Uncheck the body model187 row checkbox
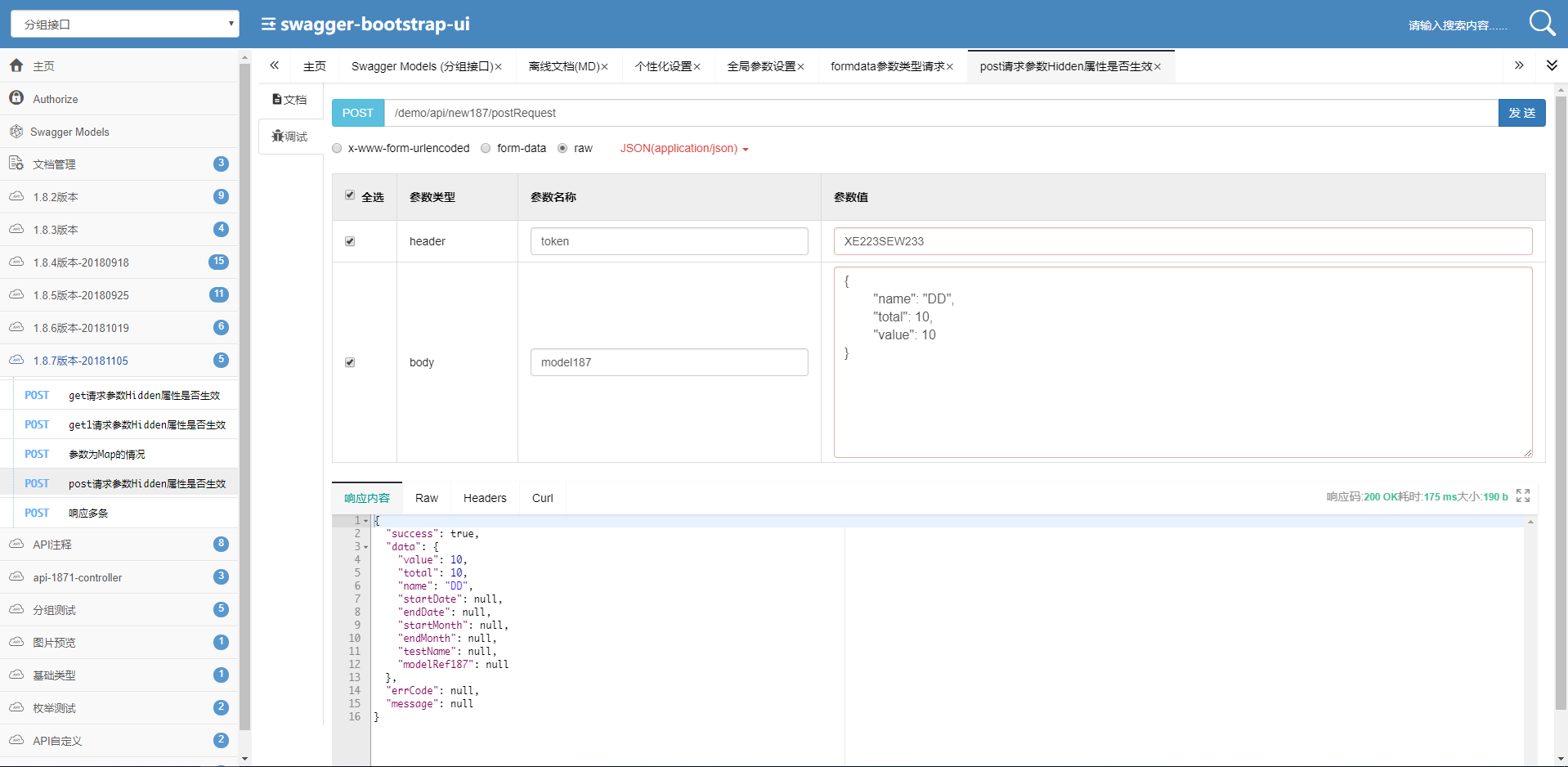 click(x=350, y=362)
